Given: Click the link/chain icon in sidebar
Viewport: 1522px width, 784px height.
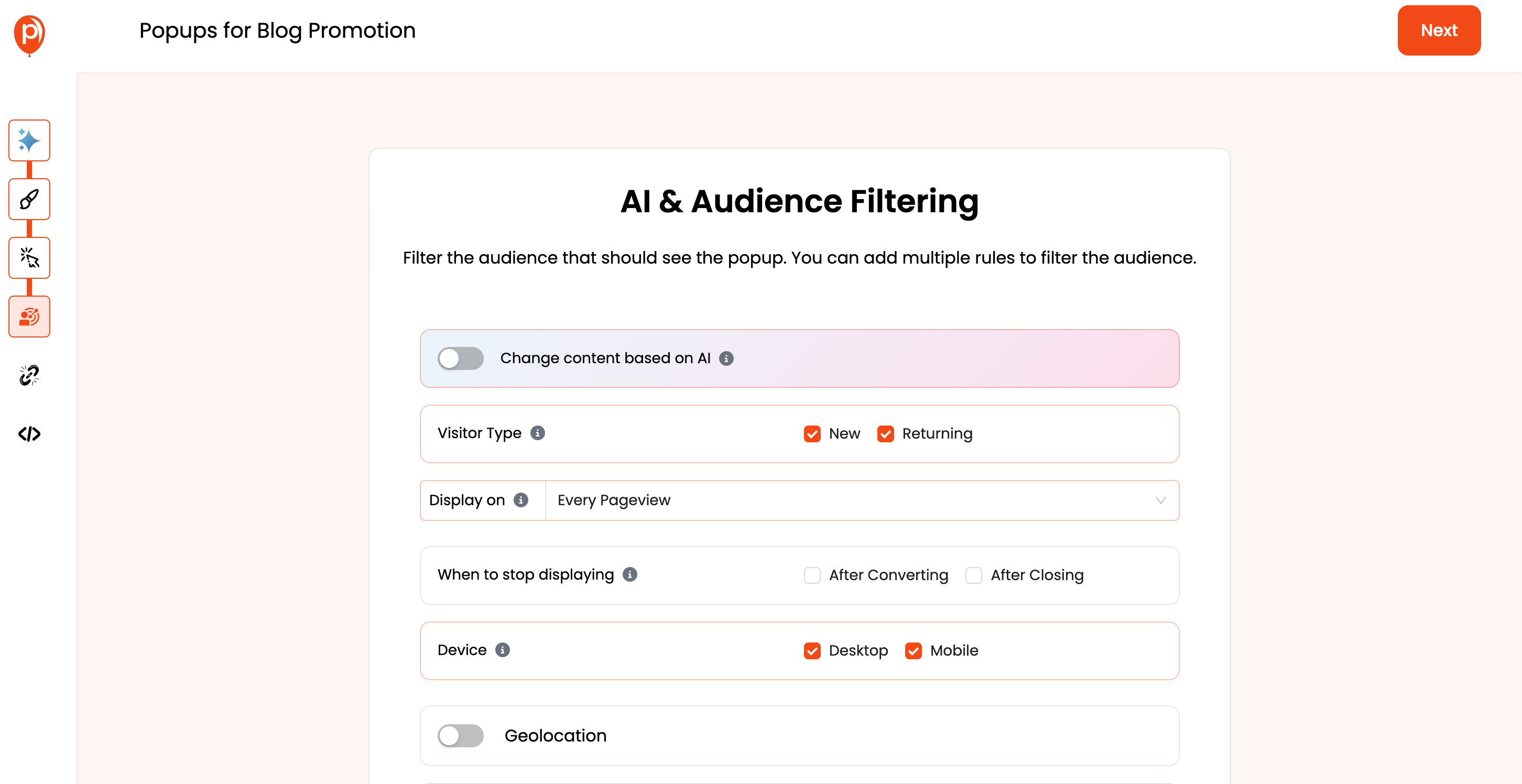Looking at the screenshot, I should click(x=30, y=376).
